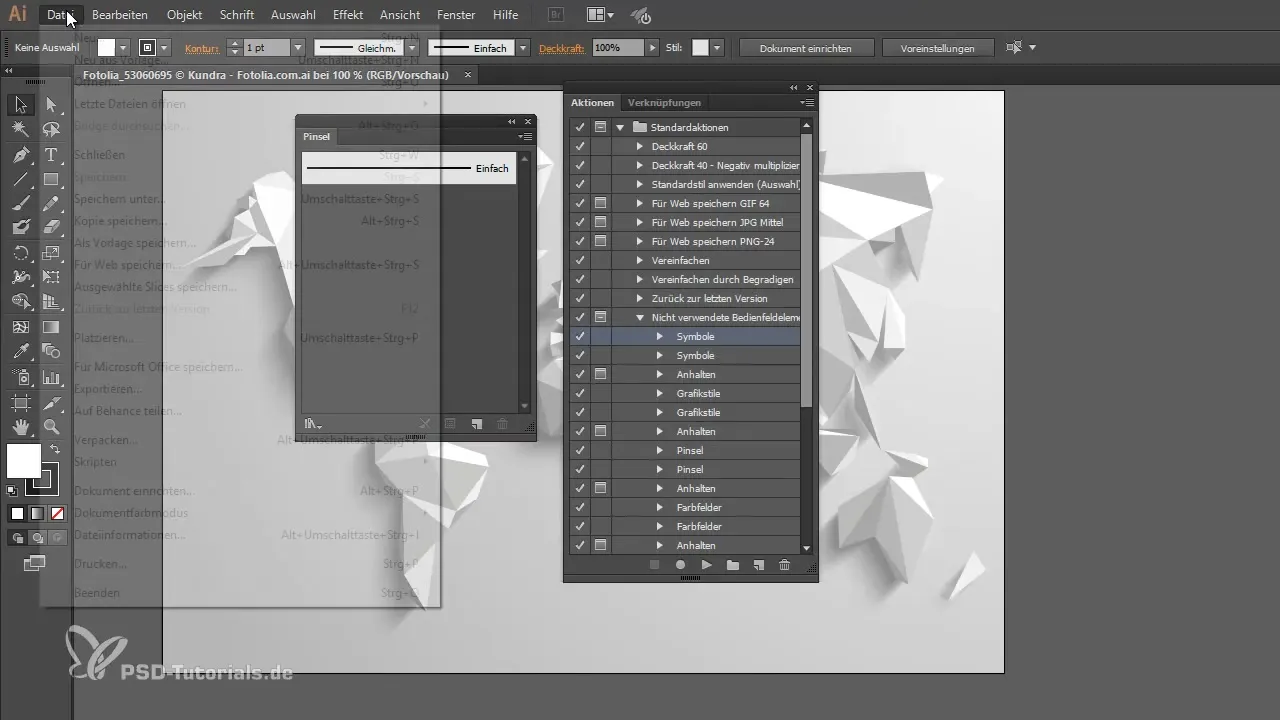1280x720 pixels.
Task: Create new brush in Pinsel panel
Action: click(477, 424)
